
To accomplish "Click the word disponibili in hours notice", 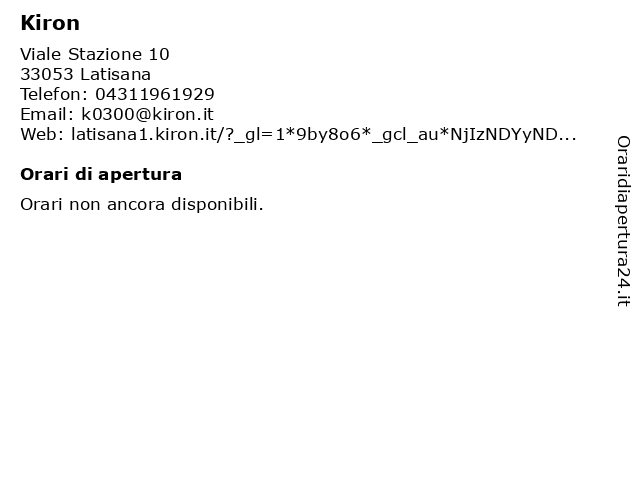I will point(217,204).
